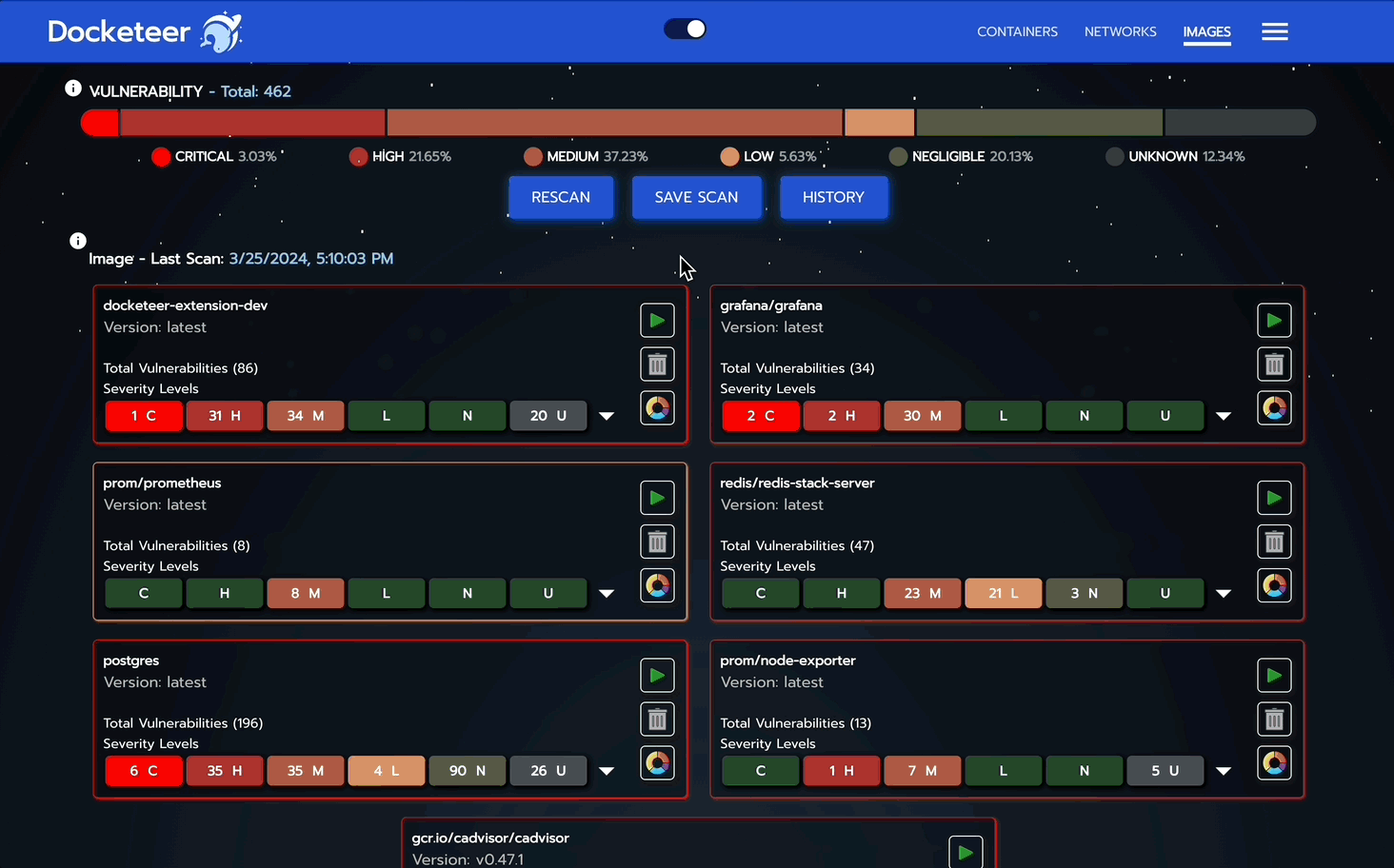Run the postgres image

657,676
